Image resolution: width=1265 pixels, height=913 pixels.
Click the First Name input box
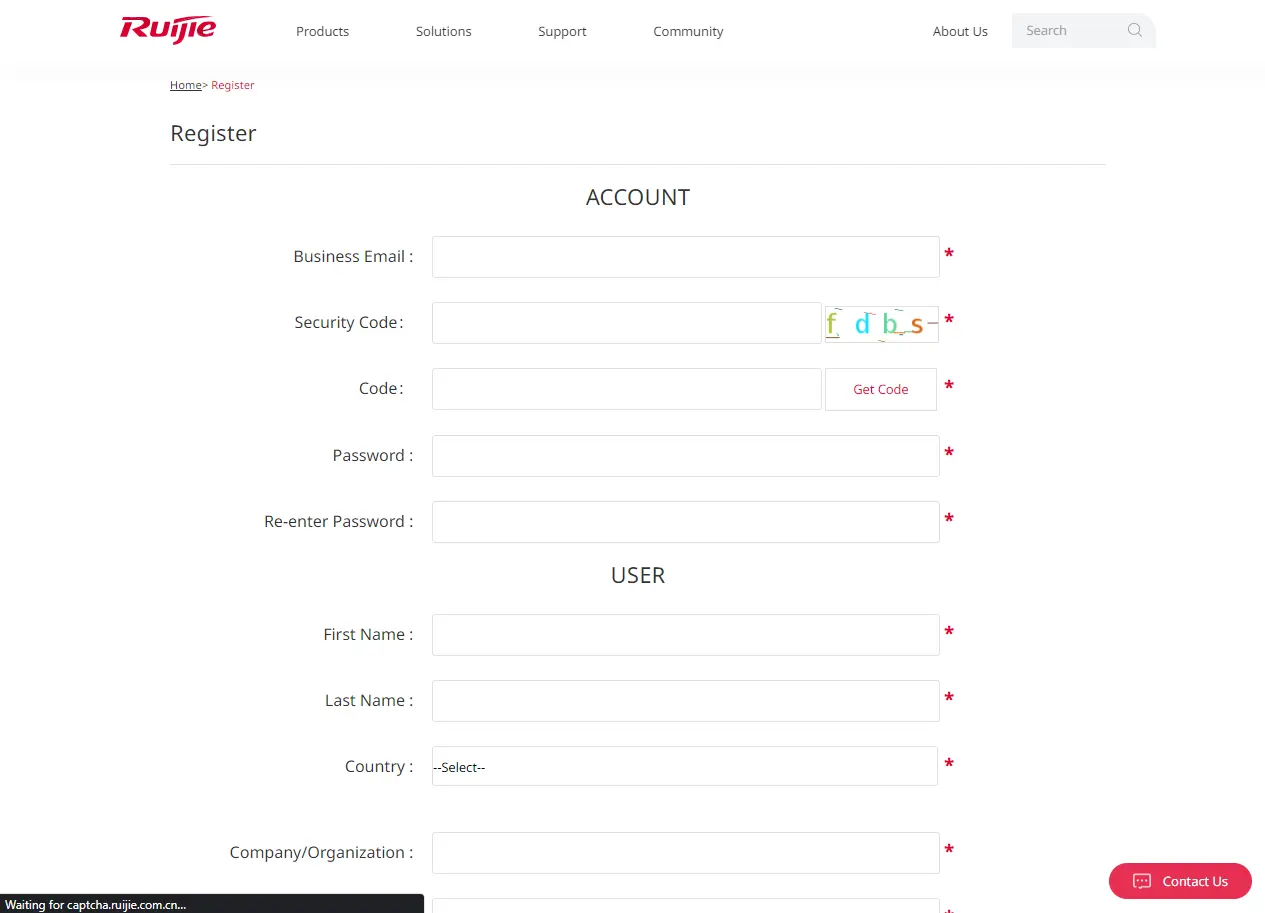tap(684, 634)
